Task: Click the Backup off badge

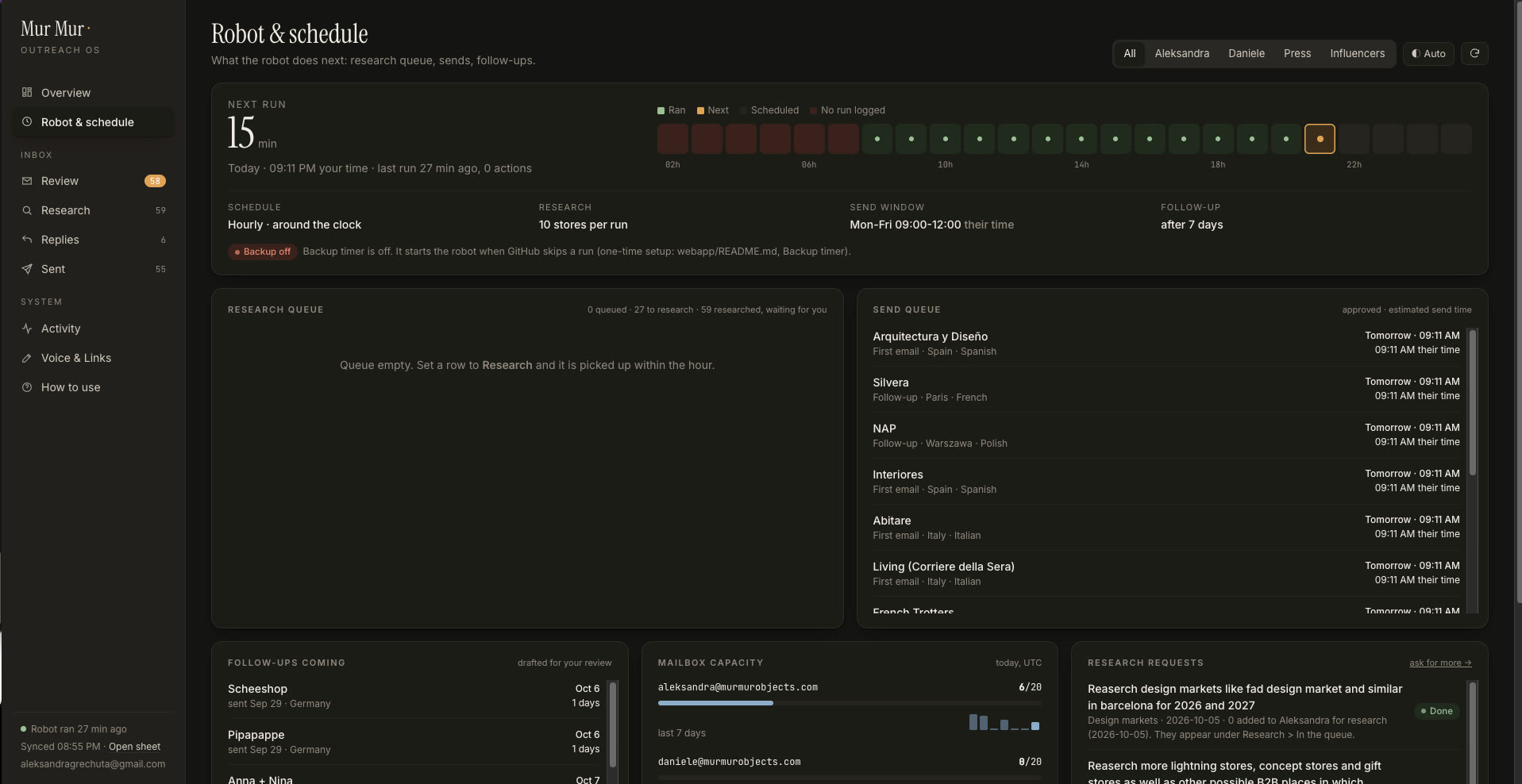Action: coord(262,252)
